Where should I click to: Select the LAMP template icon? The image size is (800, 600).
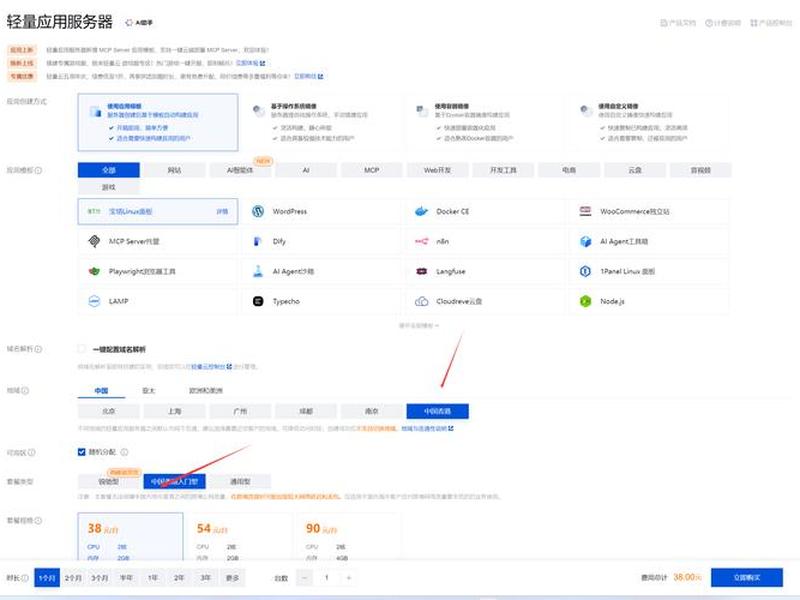94,301
